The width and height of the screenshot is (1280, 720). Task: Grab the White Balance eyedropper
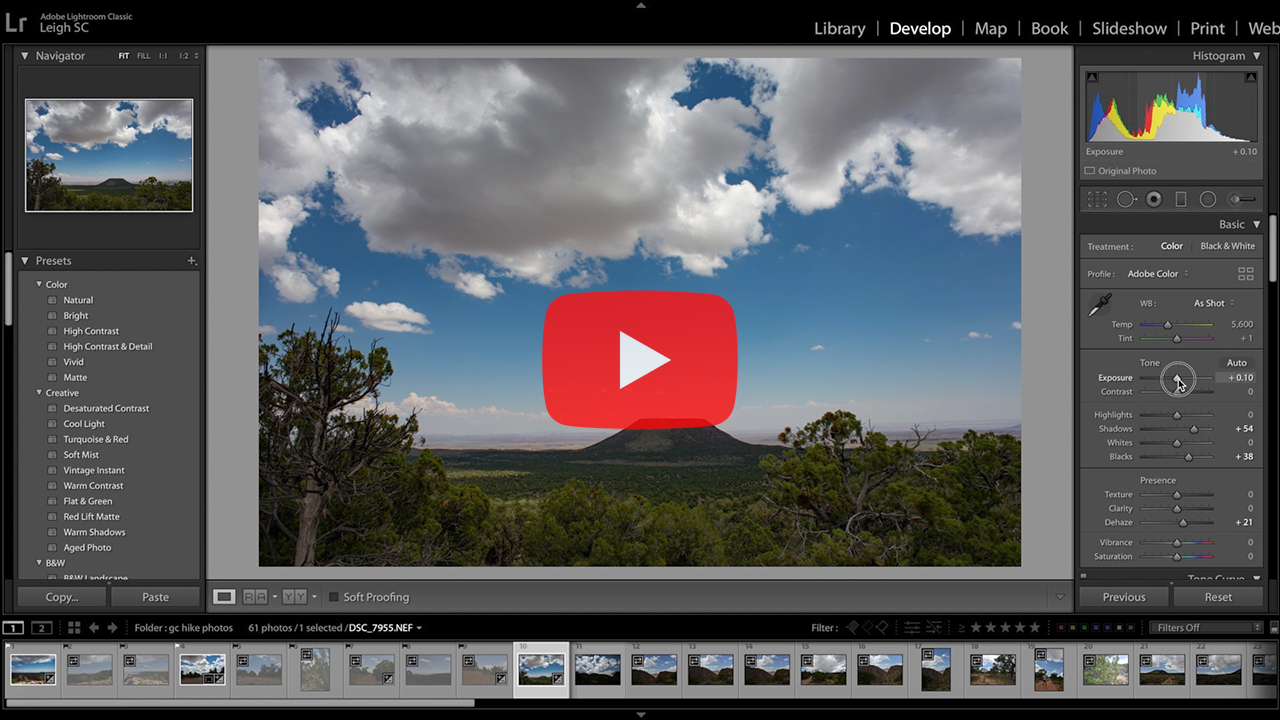1099,306
